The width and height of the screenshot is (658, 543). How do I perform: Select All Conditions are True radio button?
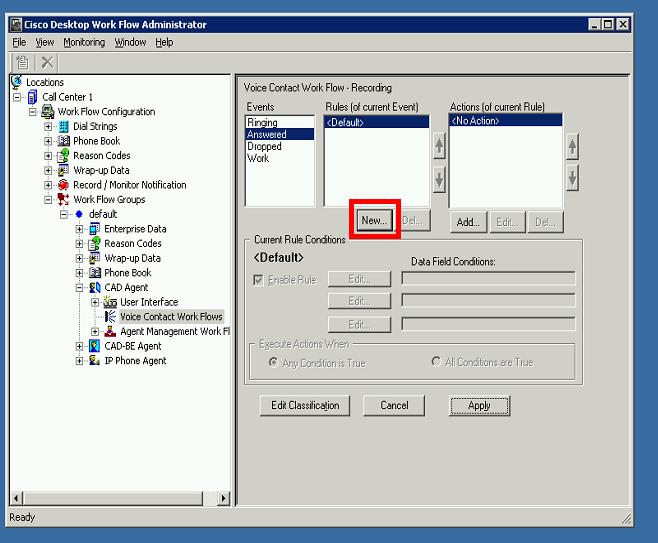(x=436, y=361)
